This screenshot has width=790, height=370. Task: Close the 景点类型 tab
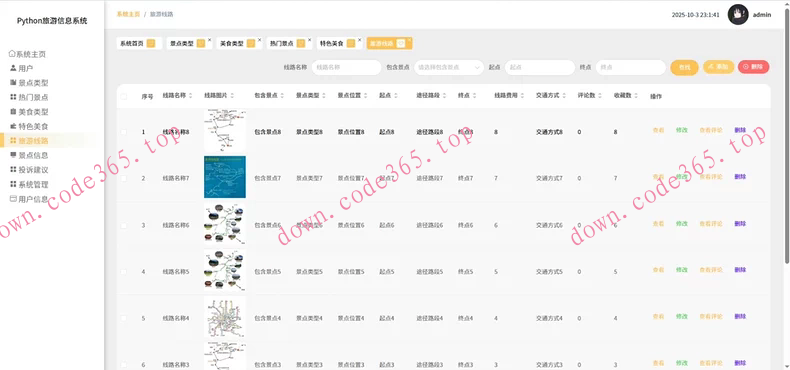click(x=210, y=39)
